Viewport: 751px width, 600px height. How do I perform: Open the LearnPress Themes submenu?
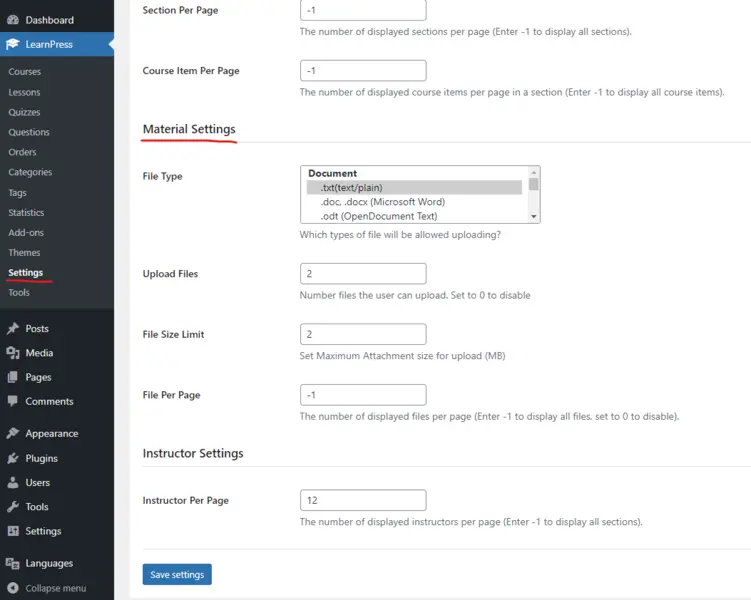24,252
